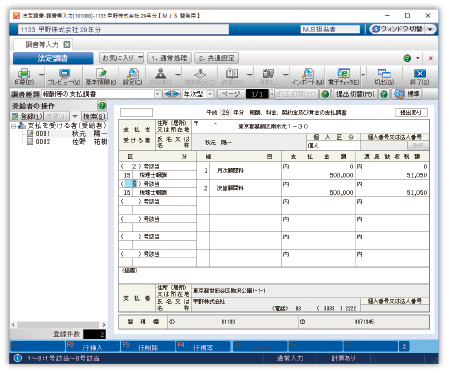The image size is (450, 373).
Task: Close the panel with the red x icon
Action: point(430,58)
